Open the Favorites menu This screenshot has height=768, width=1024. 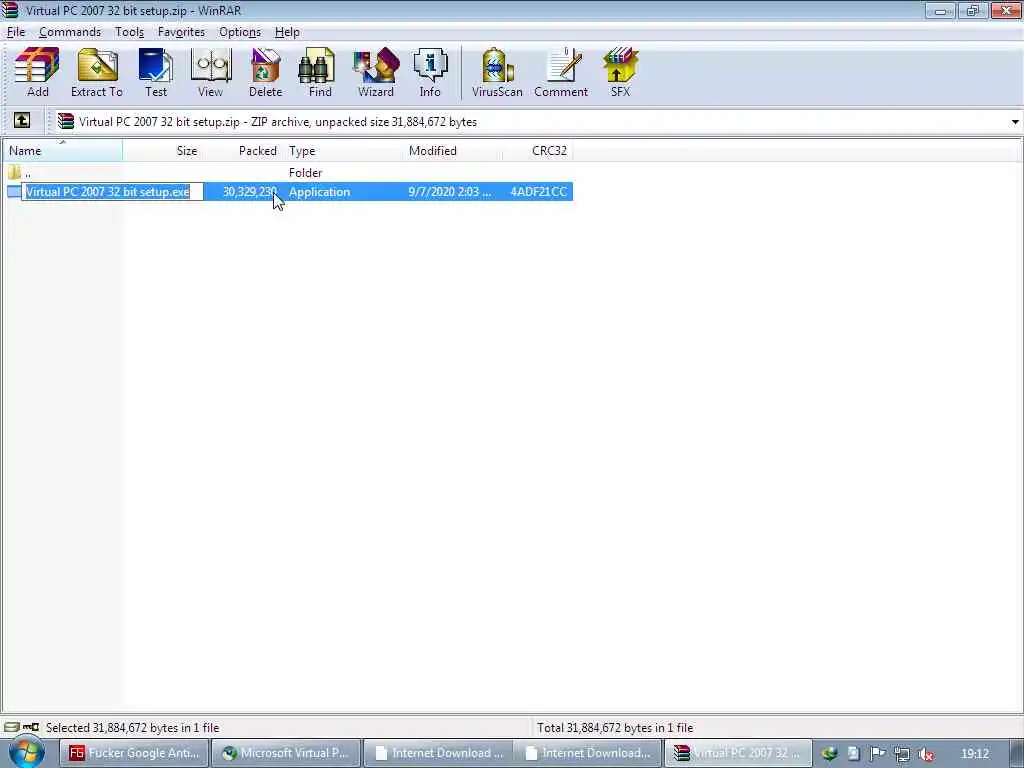click(x=181, y=32)
